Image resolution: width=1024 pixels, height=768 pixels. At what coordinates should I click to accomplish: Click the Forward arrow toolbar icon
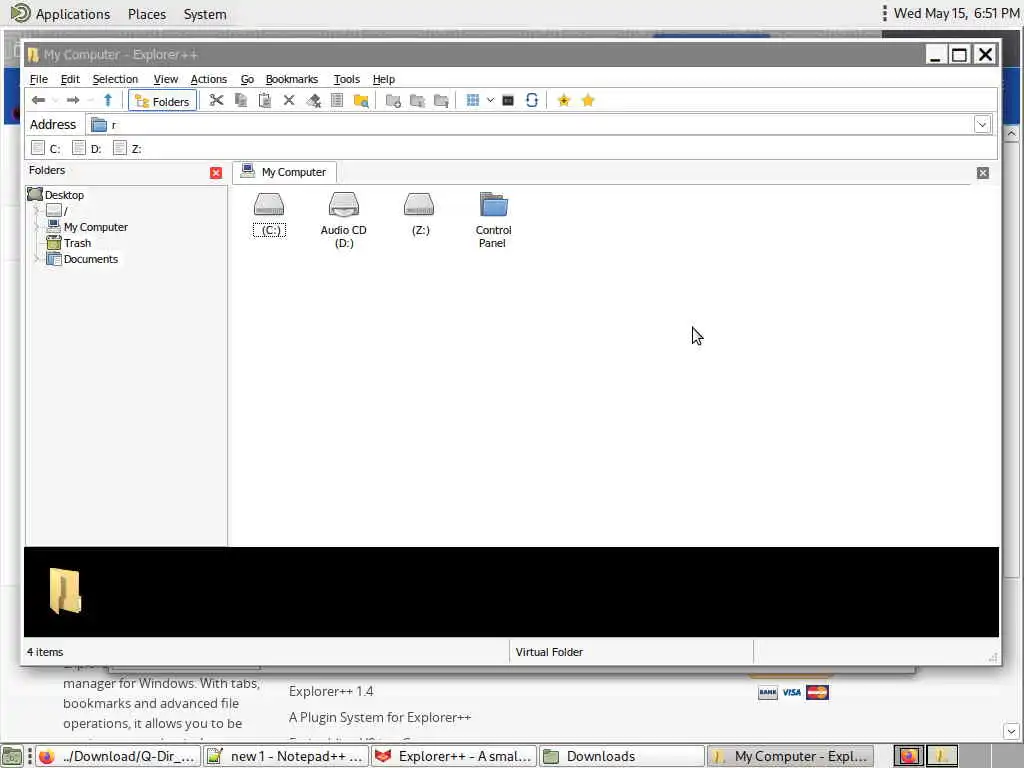[x=73, y=100]
